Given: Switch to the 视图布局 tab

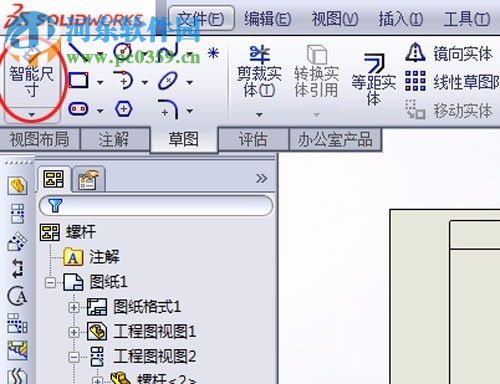Looking at the screenshot, I should click(39, 139).
